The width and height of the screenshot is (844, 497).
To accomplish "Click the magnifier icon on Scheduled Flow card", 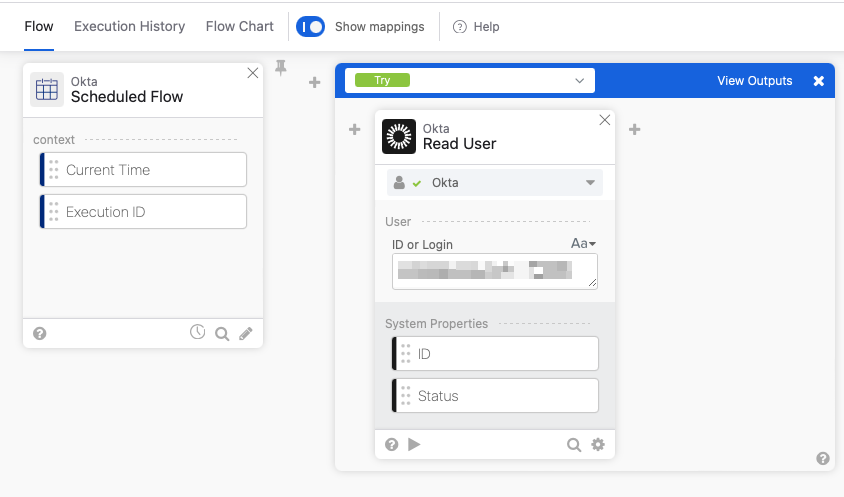I will tap(222, 334).
